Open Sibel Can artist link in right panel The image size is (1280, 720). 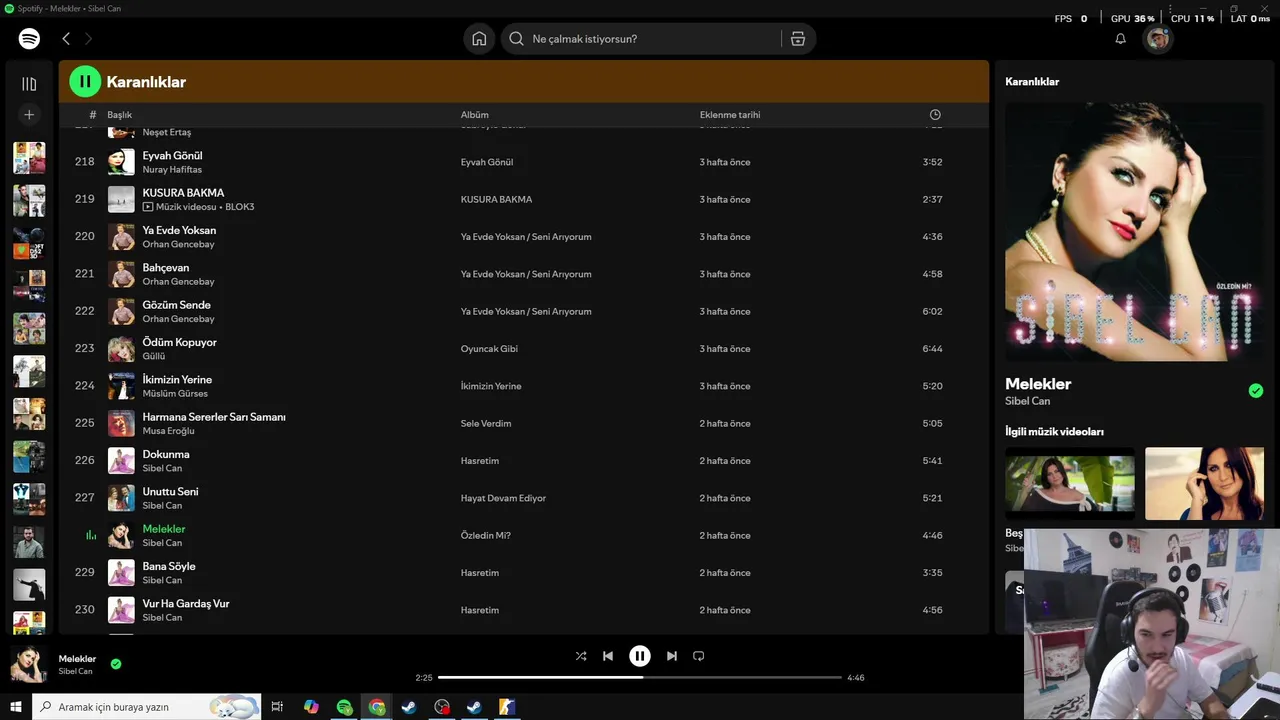click(x=1027, y=401)
